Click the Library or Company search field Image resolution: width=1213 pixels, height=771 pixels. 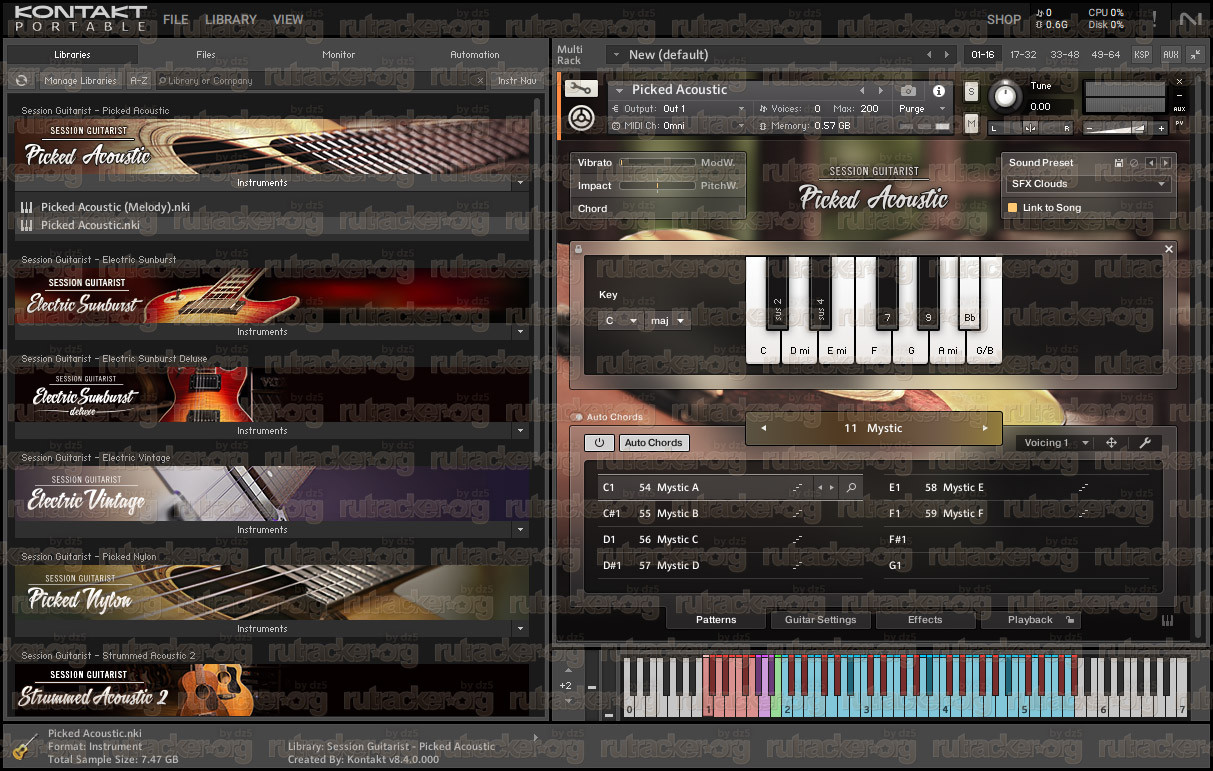click(320, 80)
